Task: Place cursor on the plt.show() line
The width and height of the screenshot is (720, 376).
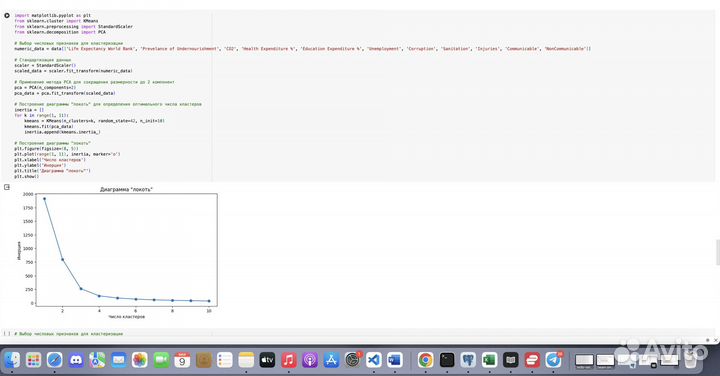Action: tap(27, 176)
